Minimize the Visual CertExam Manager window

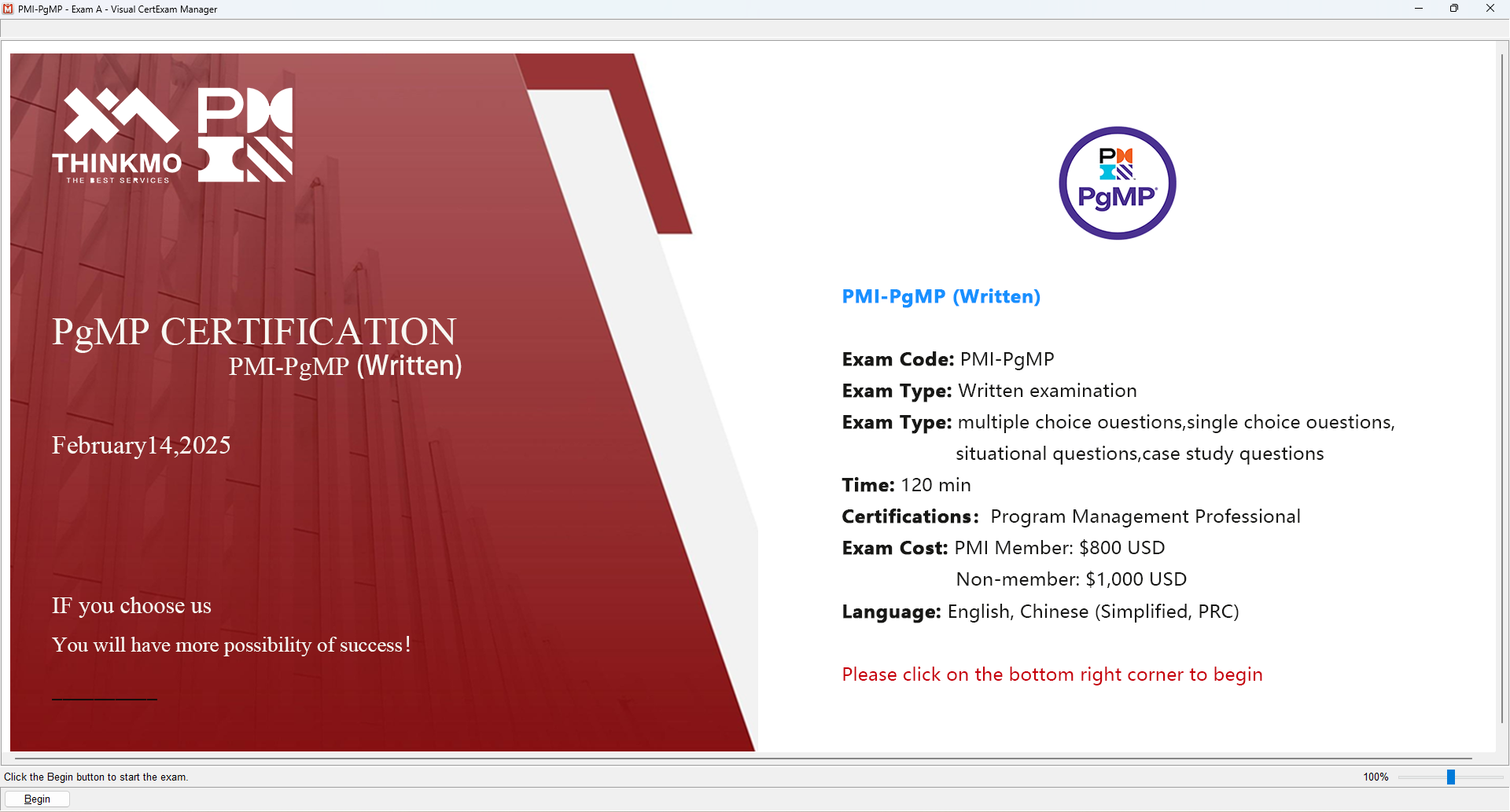[x=1419, y=9]
